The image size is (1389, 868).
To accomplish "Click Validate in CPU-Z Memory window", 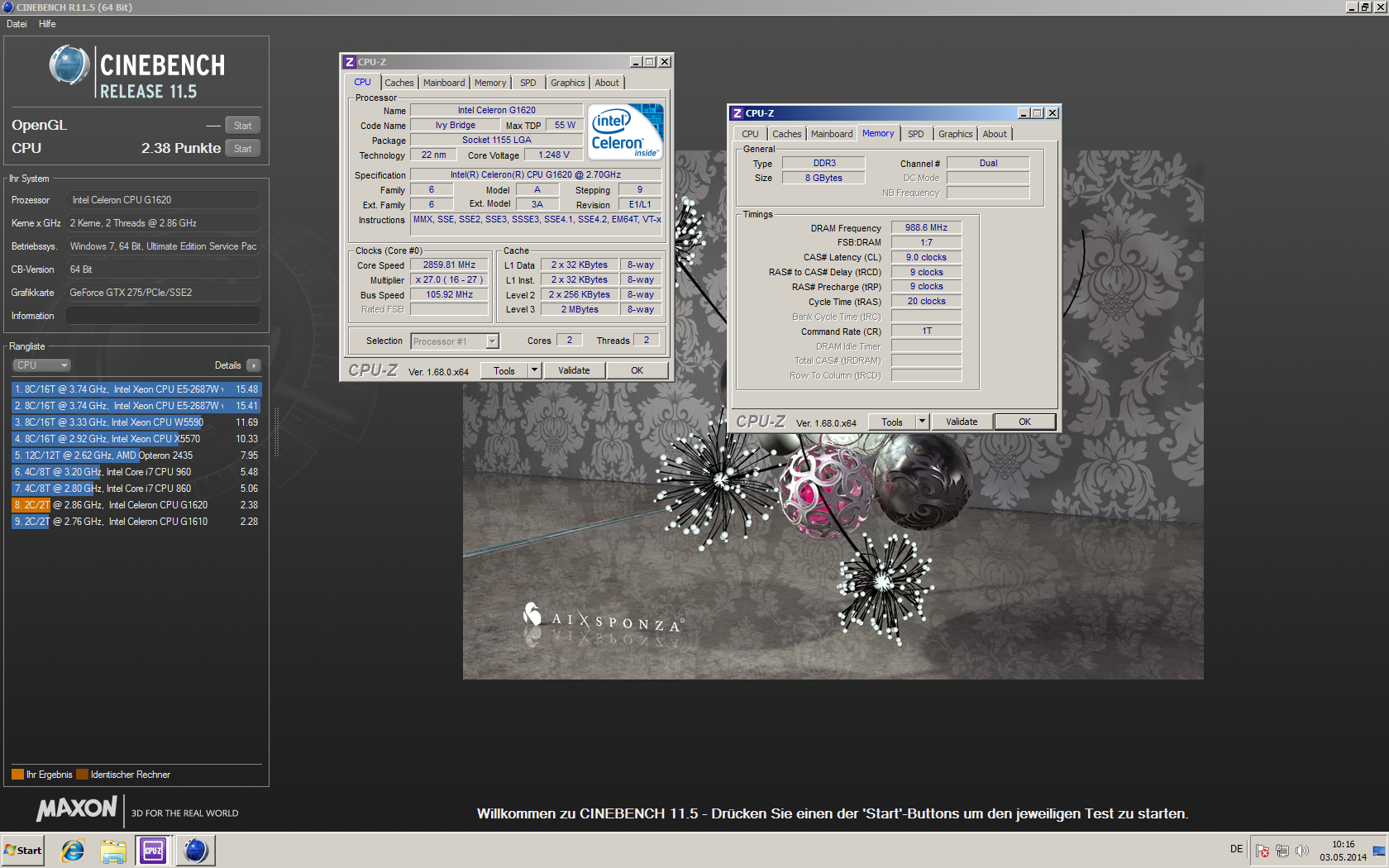I will pos(962,422).
